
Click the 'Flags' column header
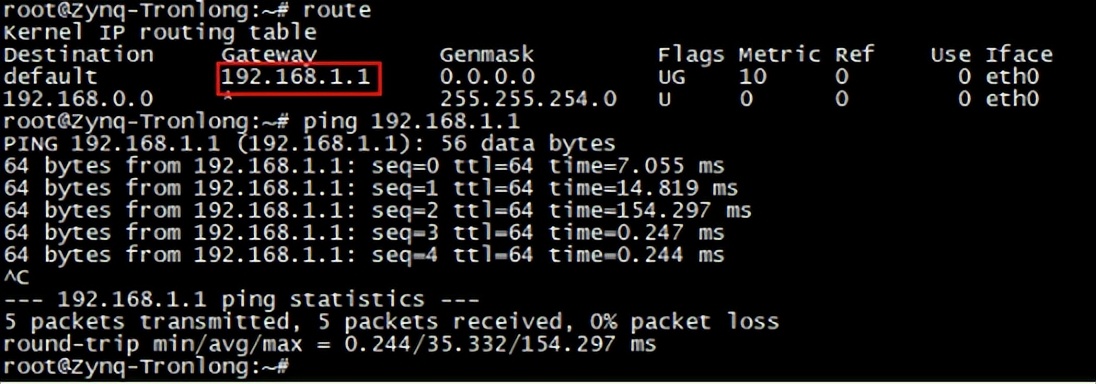[691, 55]
